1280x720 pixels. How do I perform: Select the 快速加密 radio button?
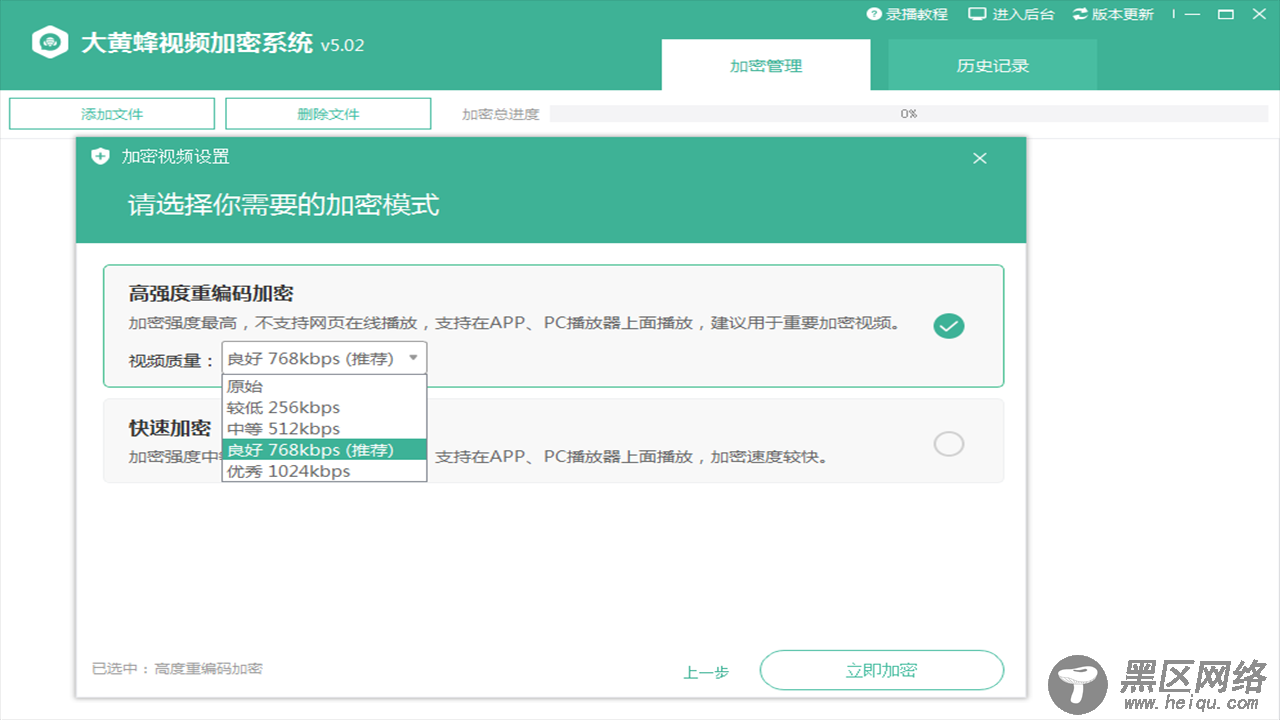coord(949,444)
